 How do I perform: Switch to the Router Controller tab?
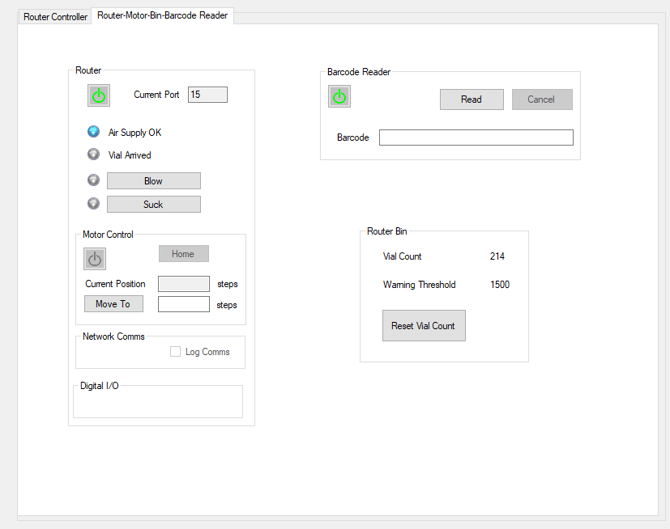pyautogui.click(x=55, y=17)
